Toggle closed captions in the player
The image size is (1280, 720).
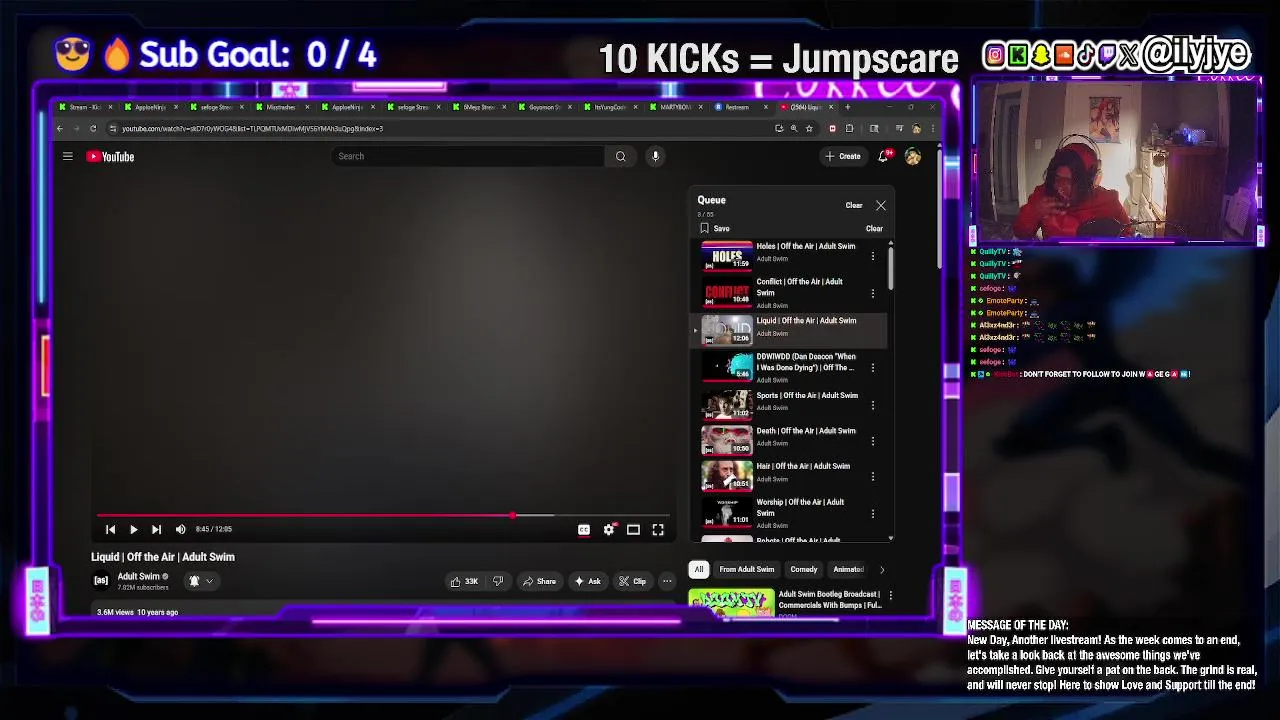(584, 529)
